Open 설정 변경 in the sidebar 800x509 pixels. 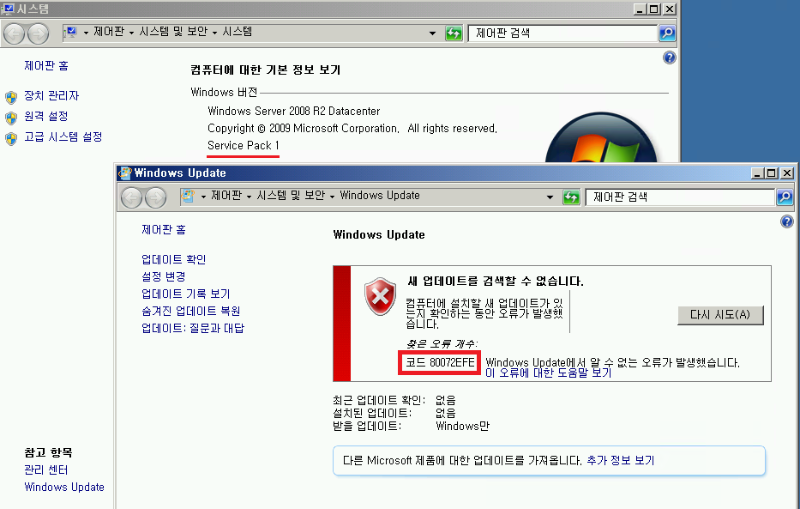pyautogui.click(x=163, y=277)
